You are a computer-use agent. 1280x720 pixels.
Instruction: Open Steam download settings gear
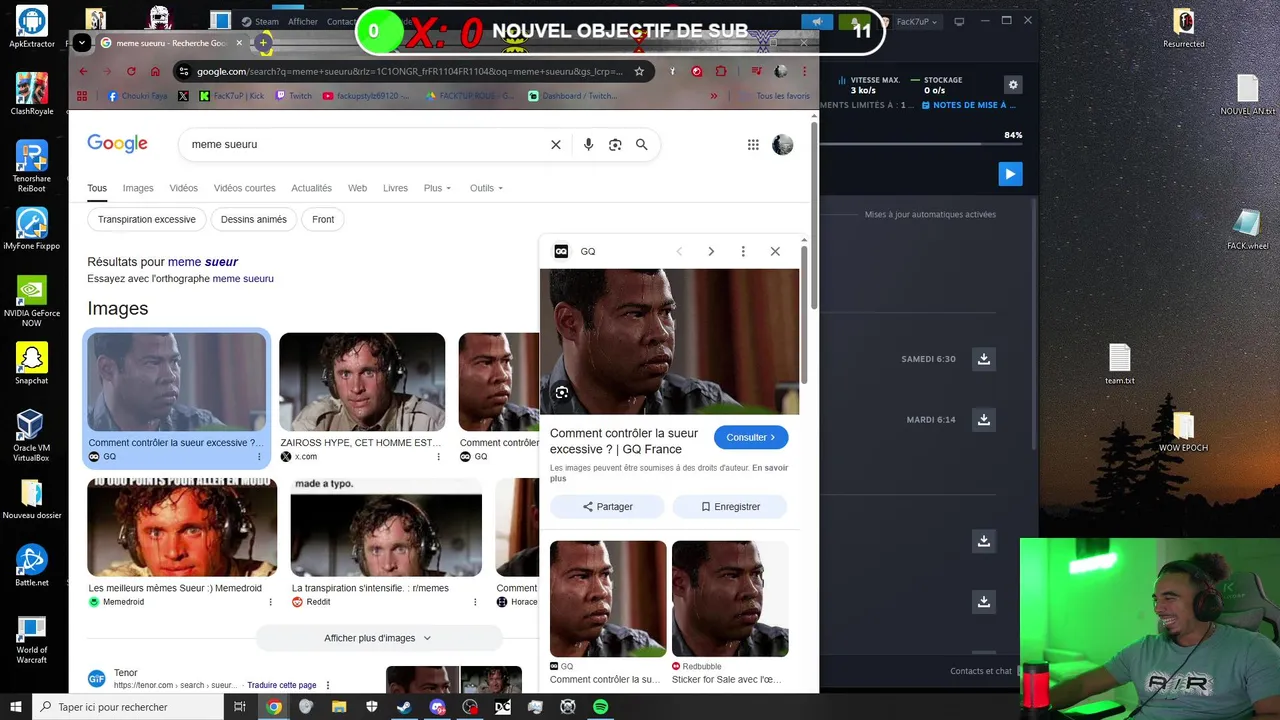(x=1013, y=85)
